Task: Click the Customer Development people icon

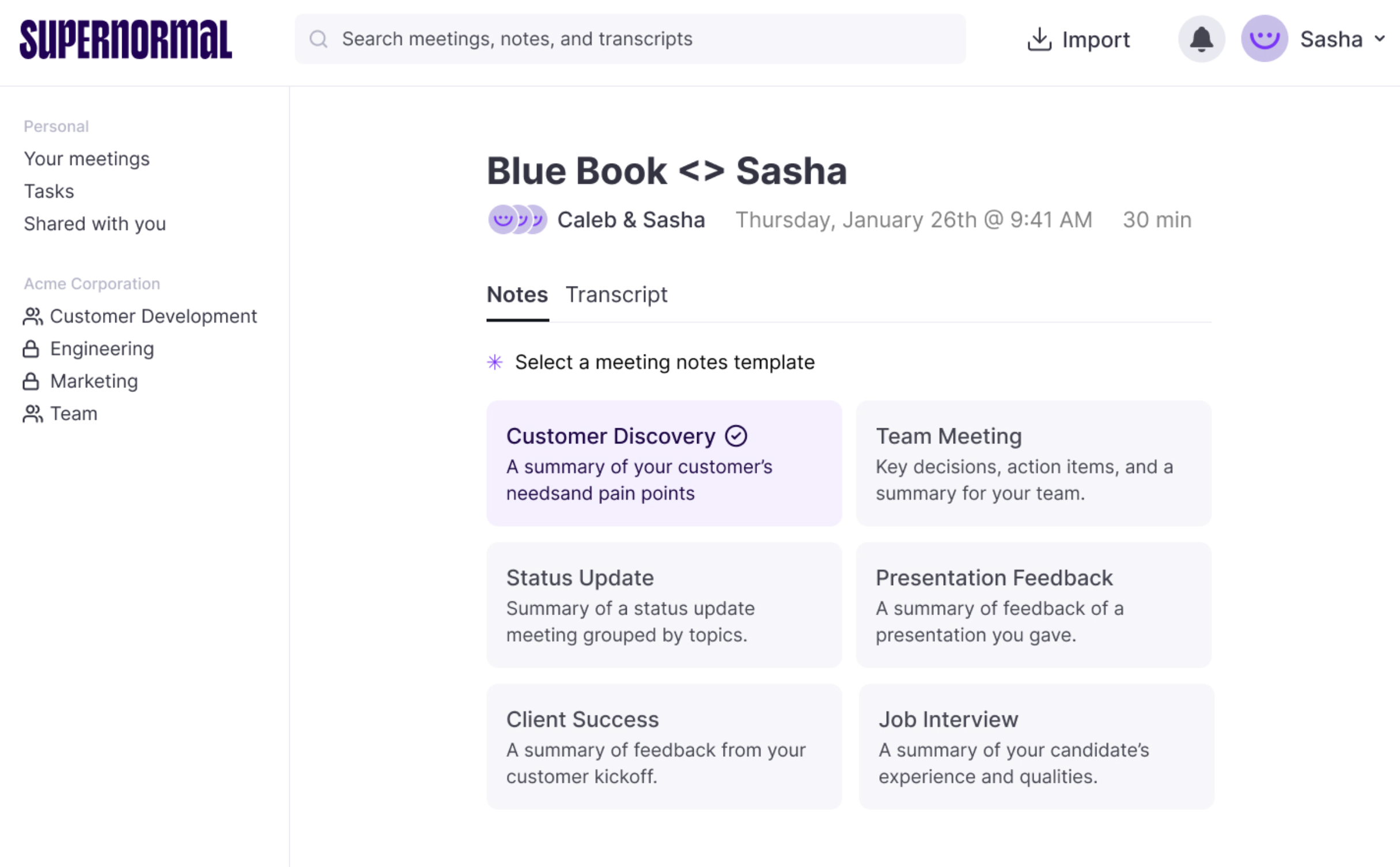Action: point(32,316)
